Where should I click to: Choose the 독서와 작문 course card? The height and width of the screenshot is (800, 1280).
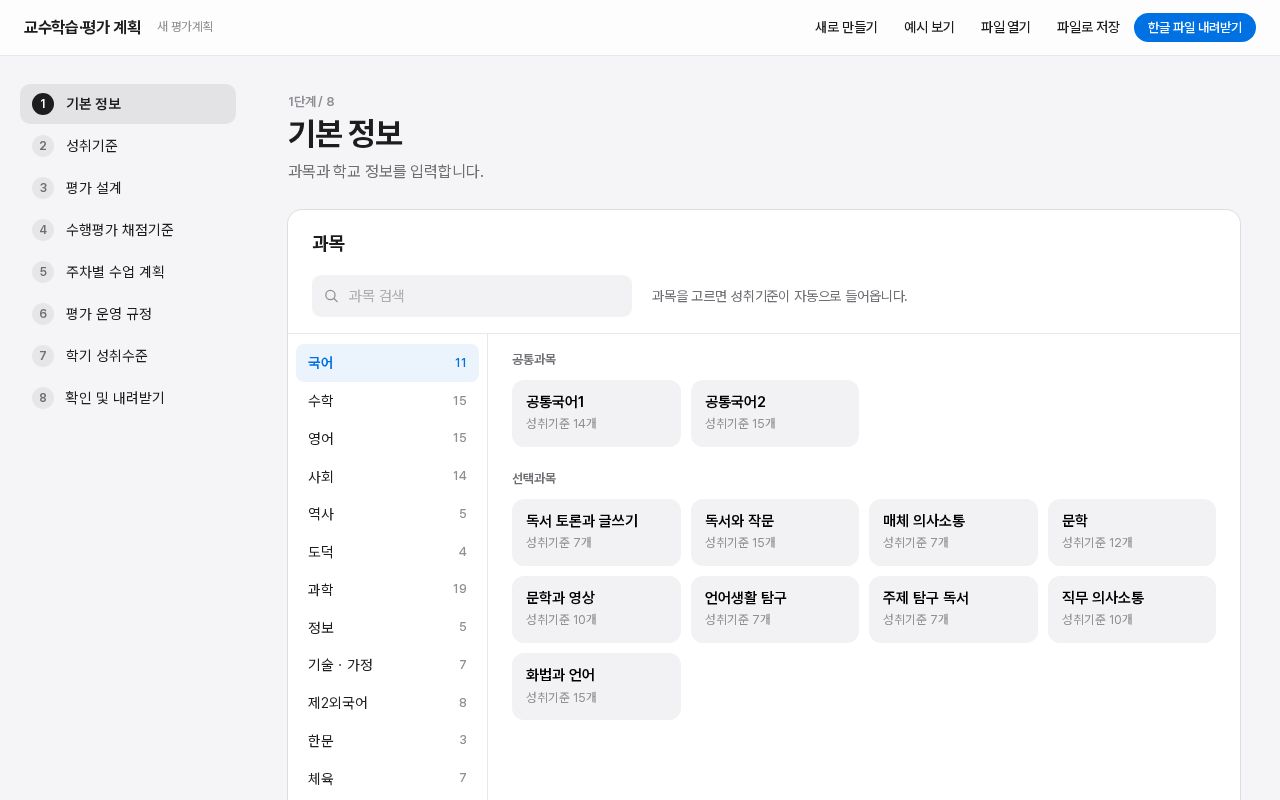(x=775, y=532)
